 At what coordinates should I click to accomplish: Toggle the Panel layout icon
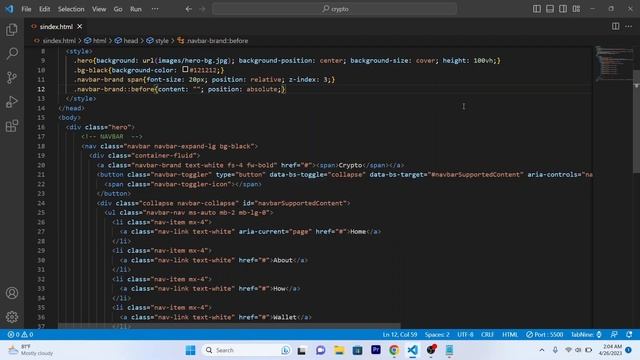550,9
